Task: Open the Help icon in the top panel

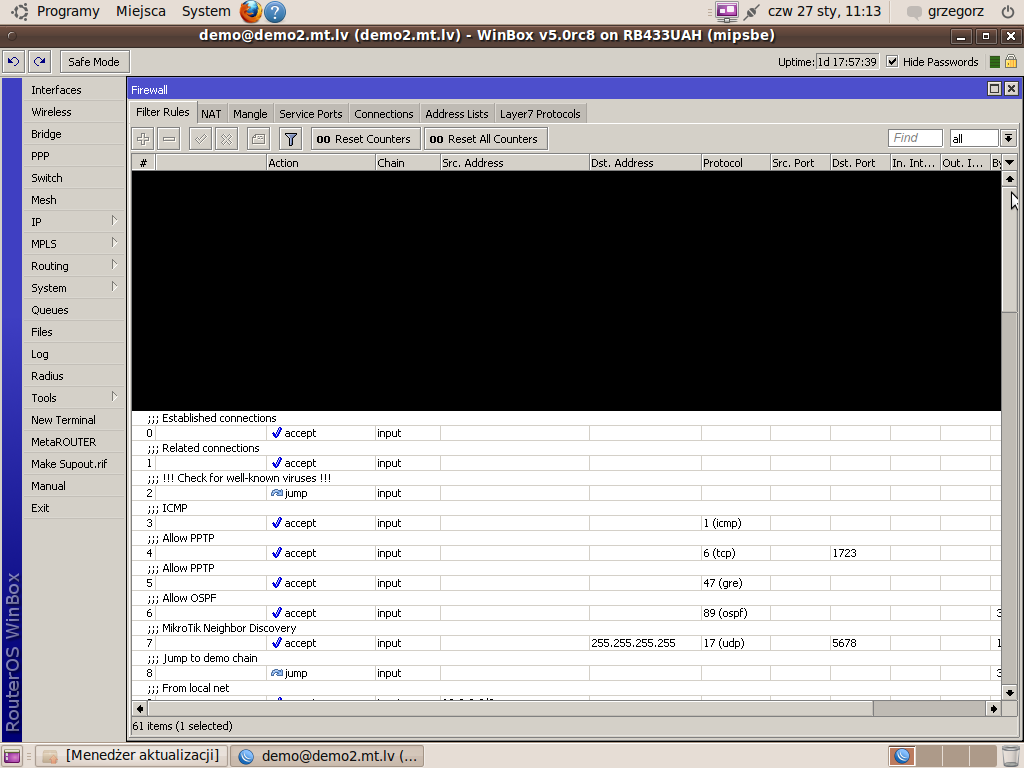Action: click(275, 11)
